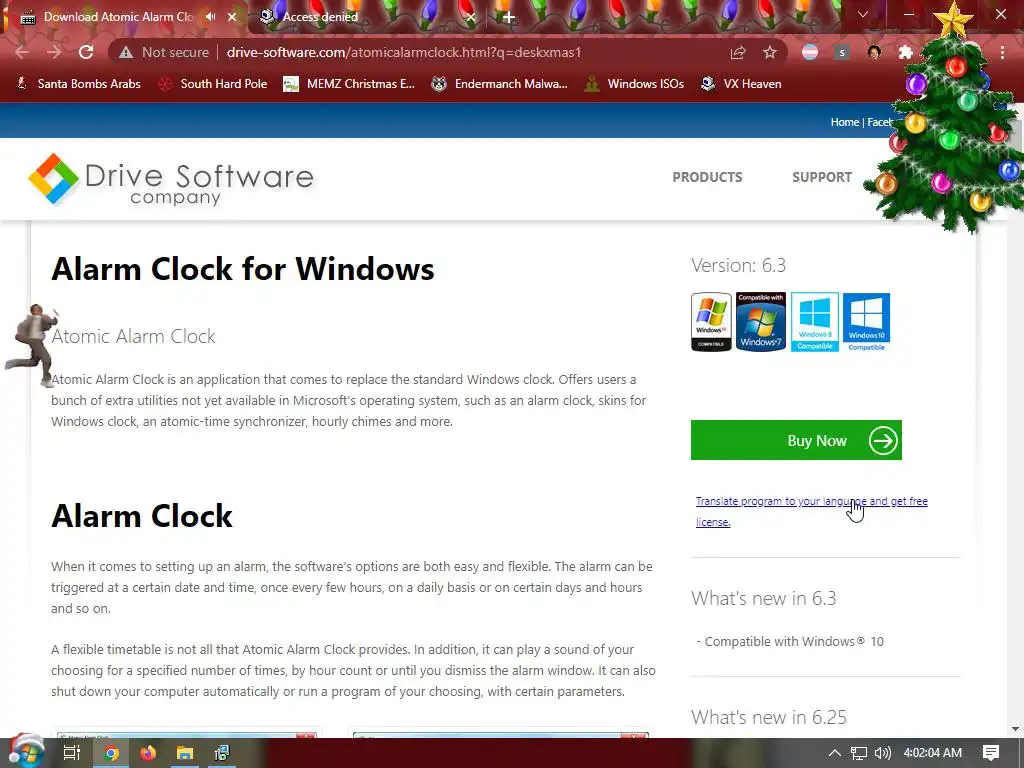Screen dimensions: 1024x768
Task: Expand the tab search dropdown arrow
Action: click(863, 14)
